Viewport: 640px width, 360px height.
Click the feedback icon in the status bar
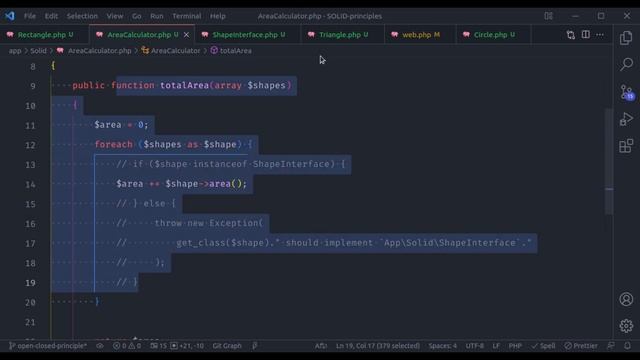(611, 346)
